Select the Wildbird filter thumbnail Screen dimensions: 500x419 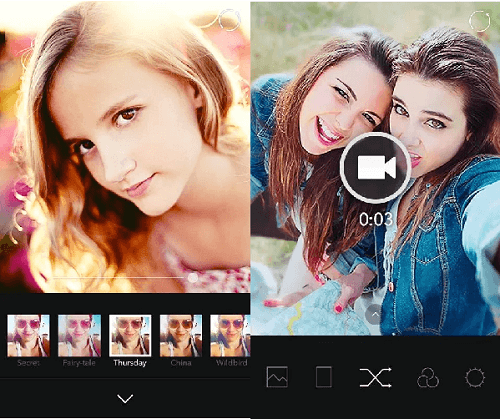(x=230, y=336)
